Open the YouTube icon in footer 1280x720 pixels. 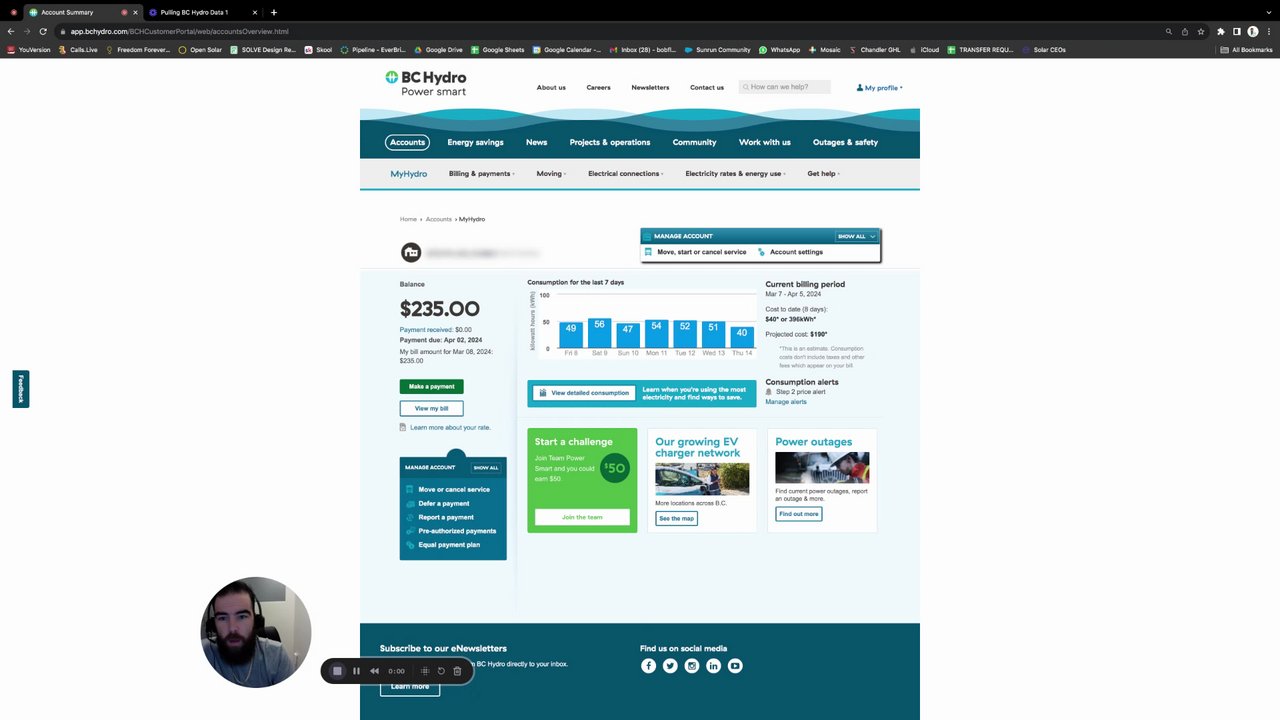pyautogui.click(x=735, y=666)
